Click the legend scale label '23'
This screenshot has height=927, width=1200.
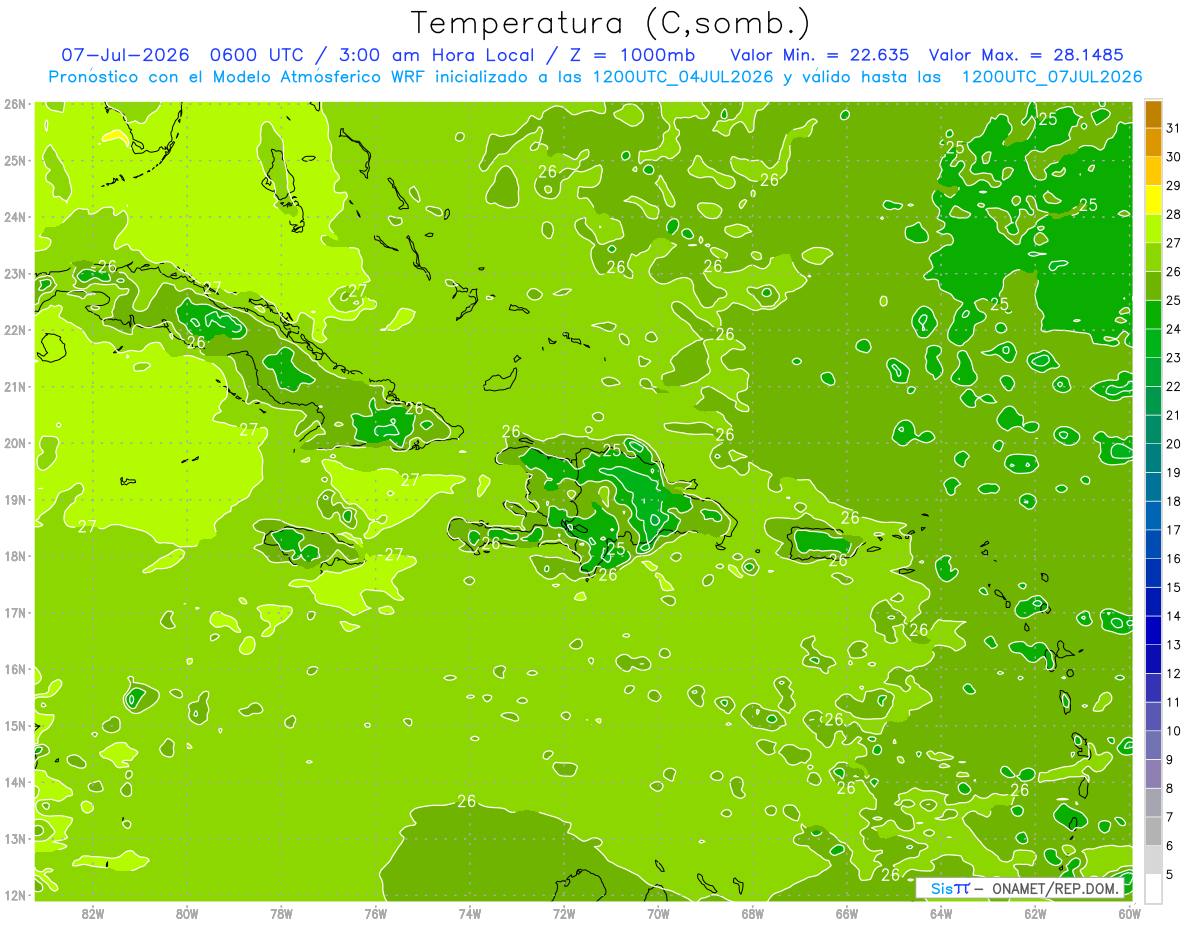click(1173, 358)
